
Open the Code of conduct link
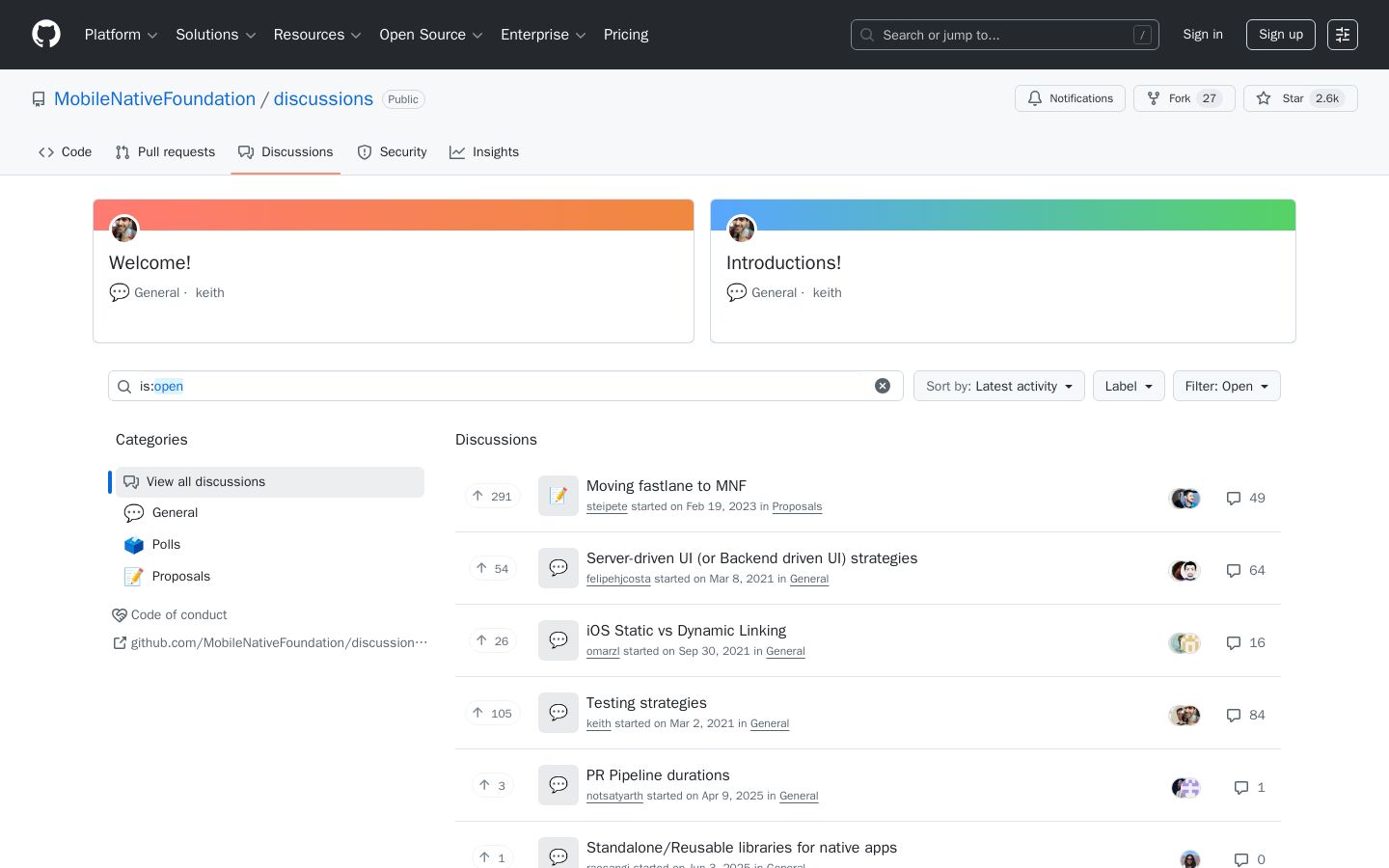coord(170,615)
